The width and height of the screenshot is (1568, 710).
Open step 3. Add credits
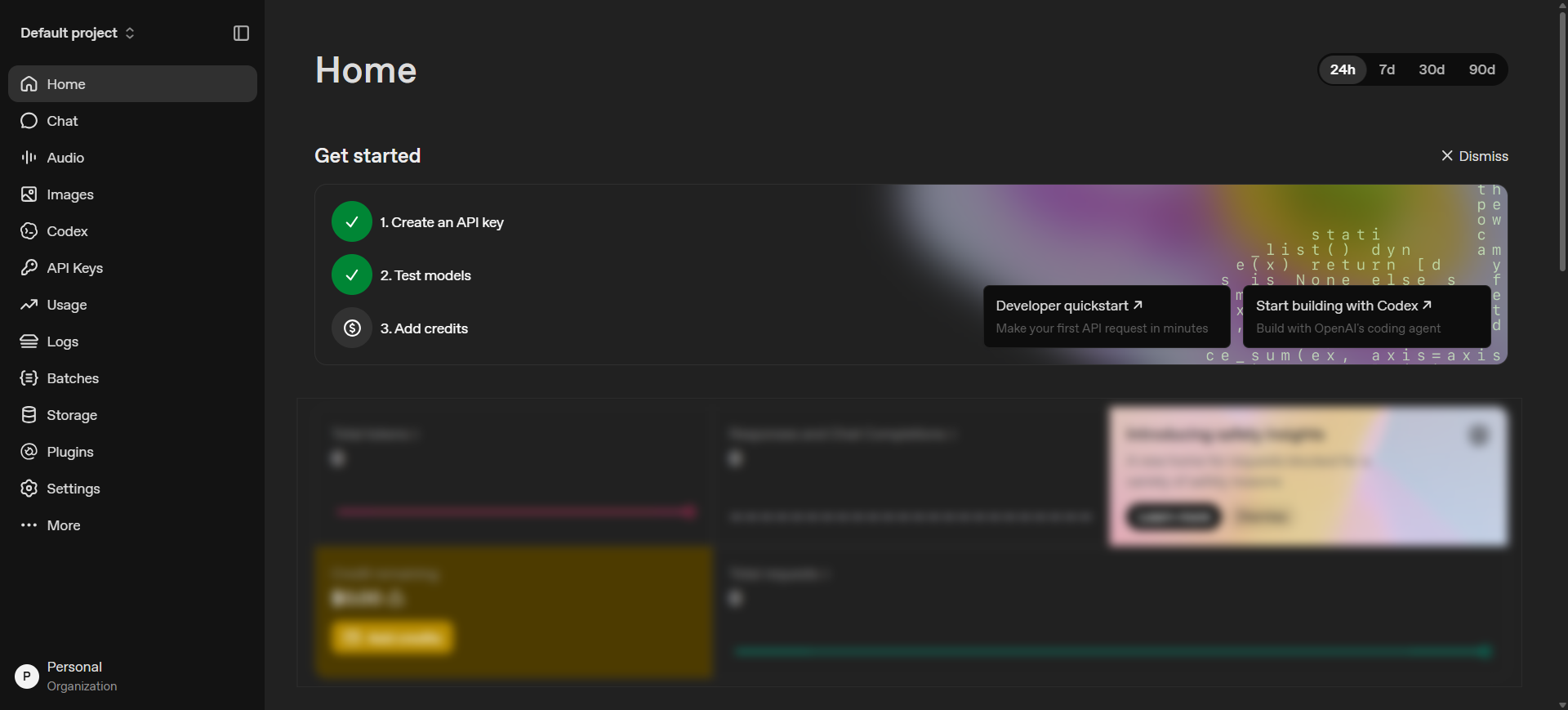coord(424,328)
